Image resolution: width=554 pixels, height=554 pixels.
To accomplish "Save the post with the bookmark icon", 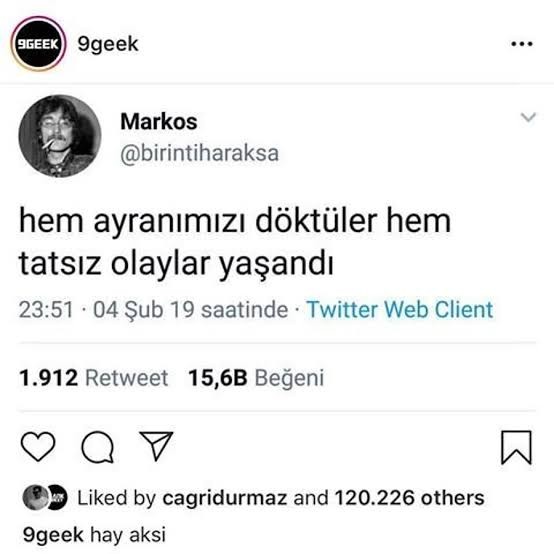I will (x=516, y=447).
